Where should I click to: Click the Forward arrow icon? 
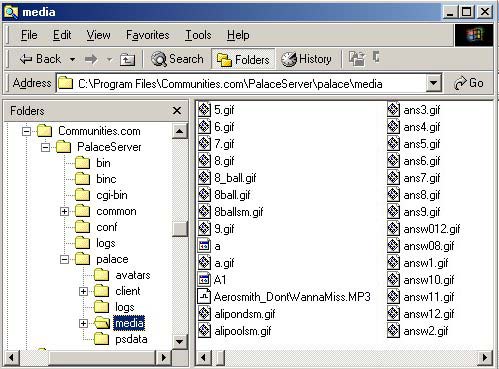pos(91,60)
